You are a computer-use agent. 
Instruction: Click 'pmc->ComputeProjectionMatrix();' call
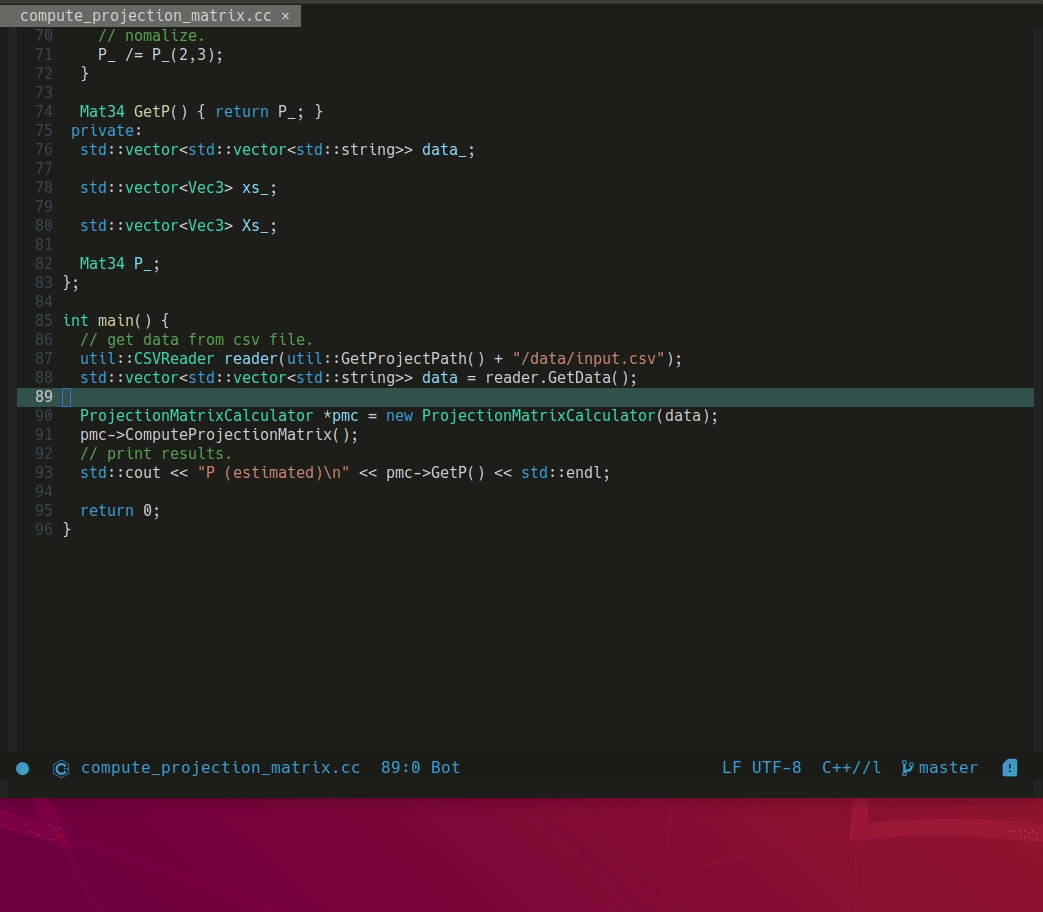pos(219,435)
